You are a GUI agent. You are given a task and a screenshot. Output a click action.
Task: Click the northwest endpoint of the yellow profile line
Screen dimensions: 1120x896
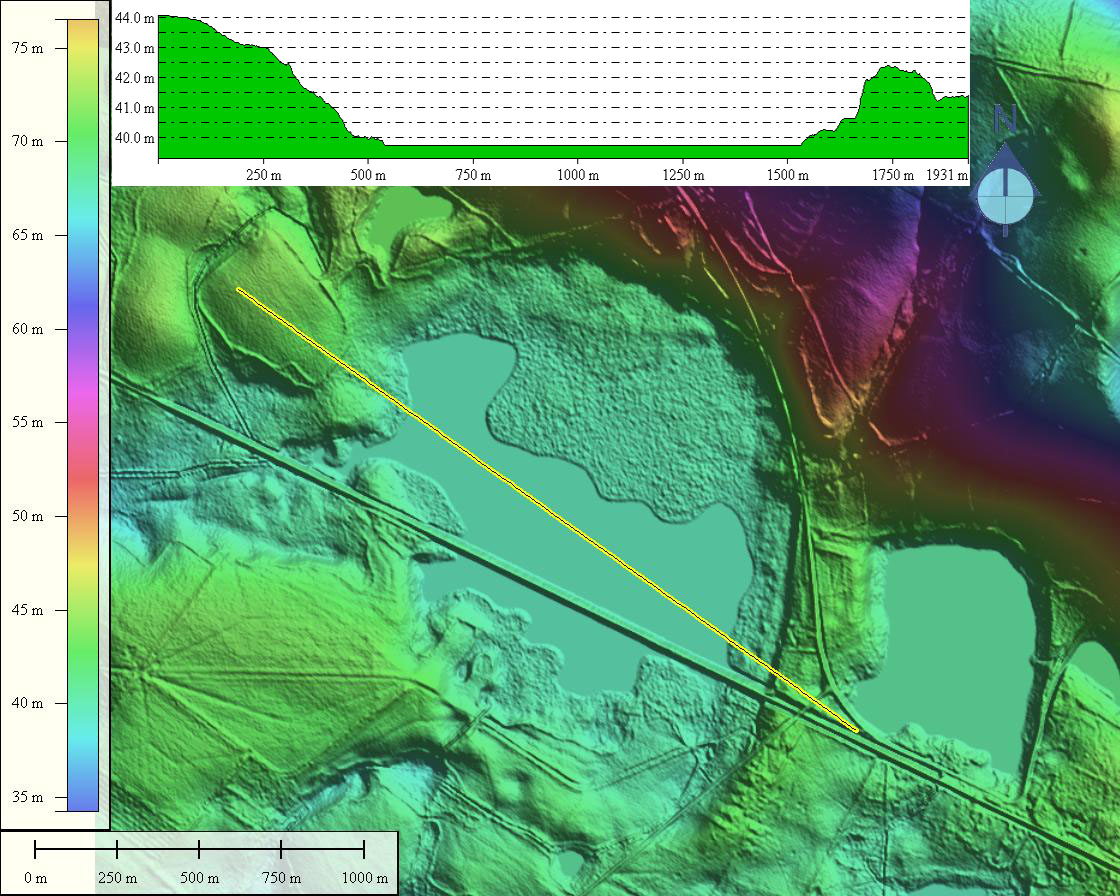(x=238, y=289)
